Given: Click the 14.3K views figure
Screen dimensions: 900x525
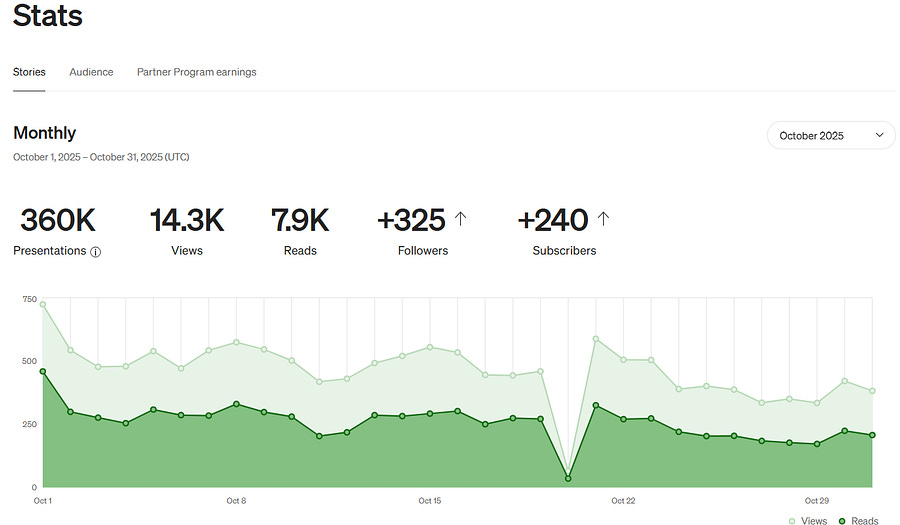Looking at the screenshot, I should [x=187, y=220].
